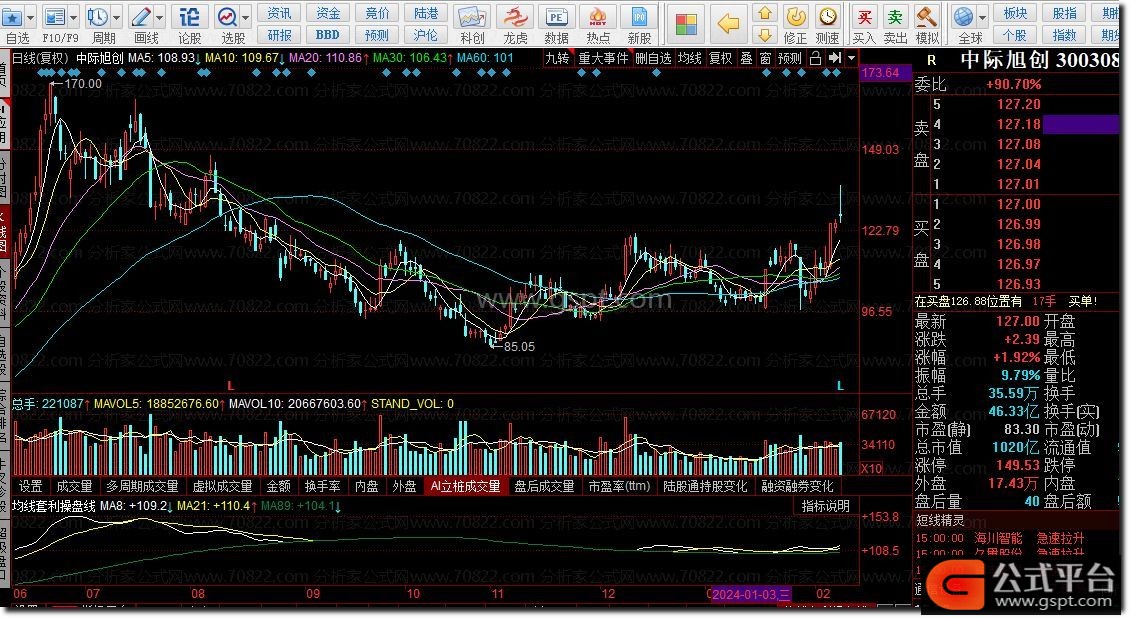Open the 热点 hot topics flame icon
The image size is (1131, 618).
598,17
